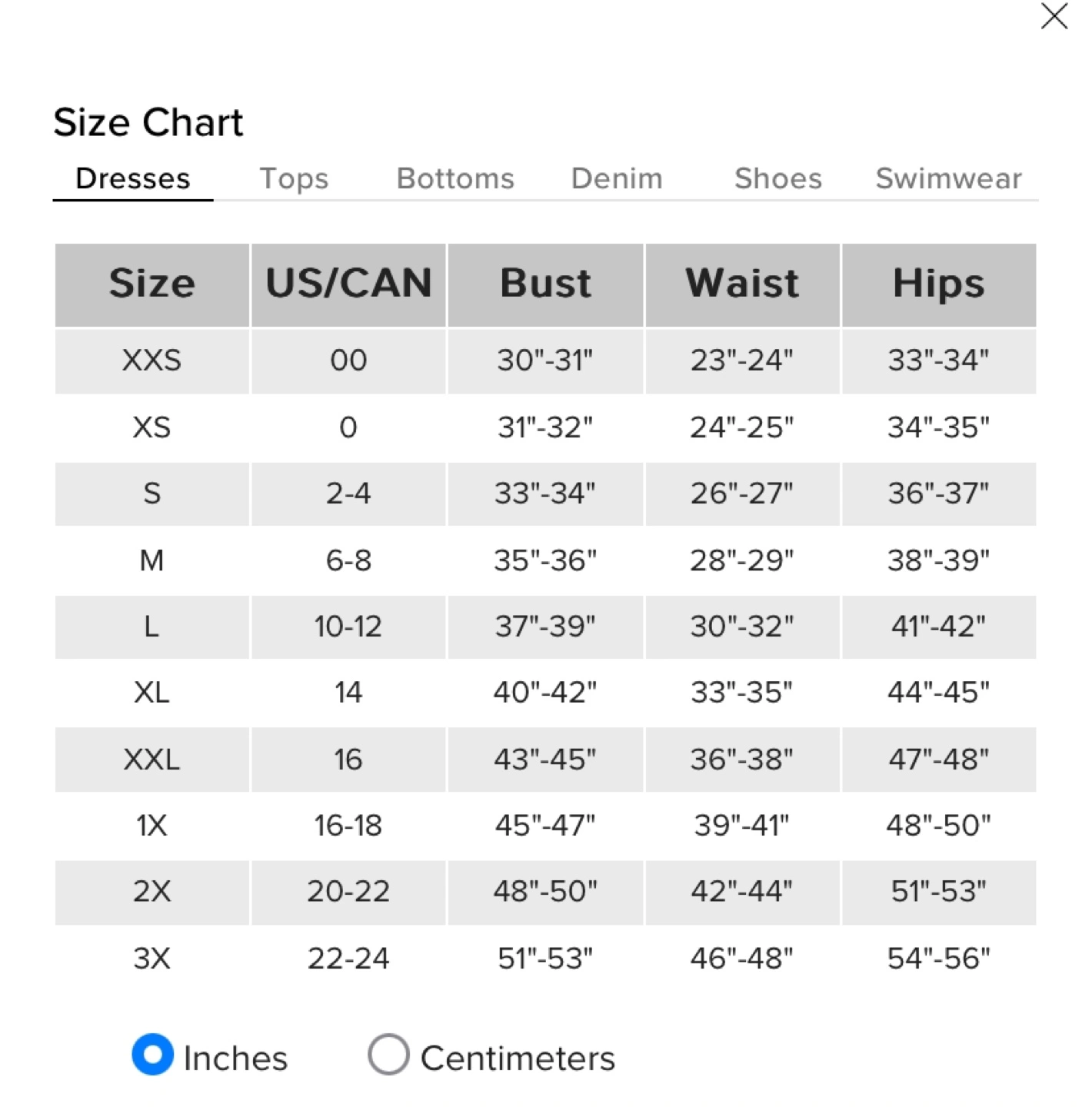Click the Size column header

(x=152, y=284)
